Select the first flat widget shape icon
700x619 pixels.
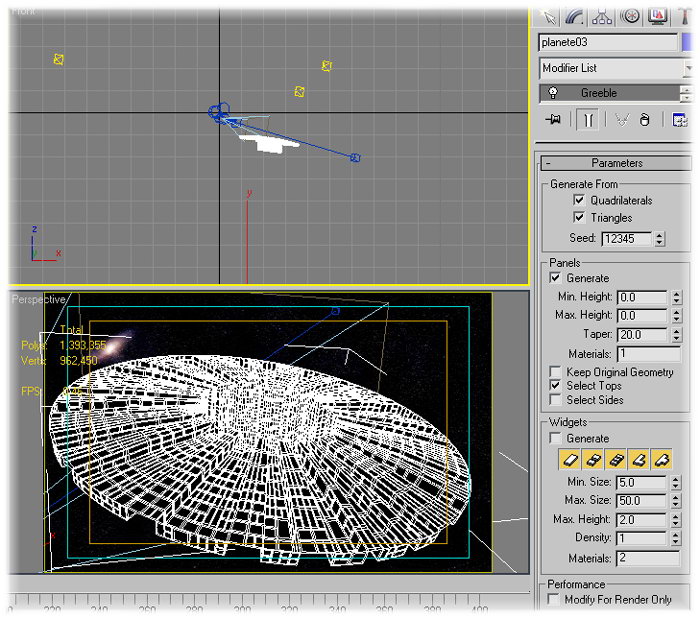coord(568,460)
